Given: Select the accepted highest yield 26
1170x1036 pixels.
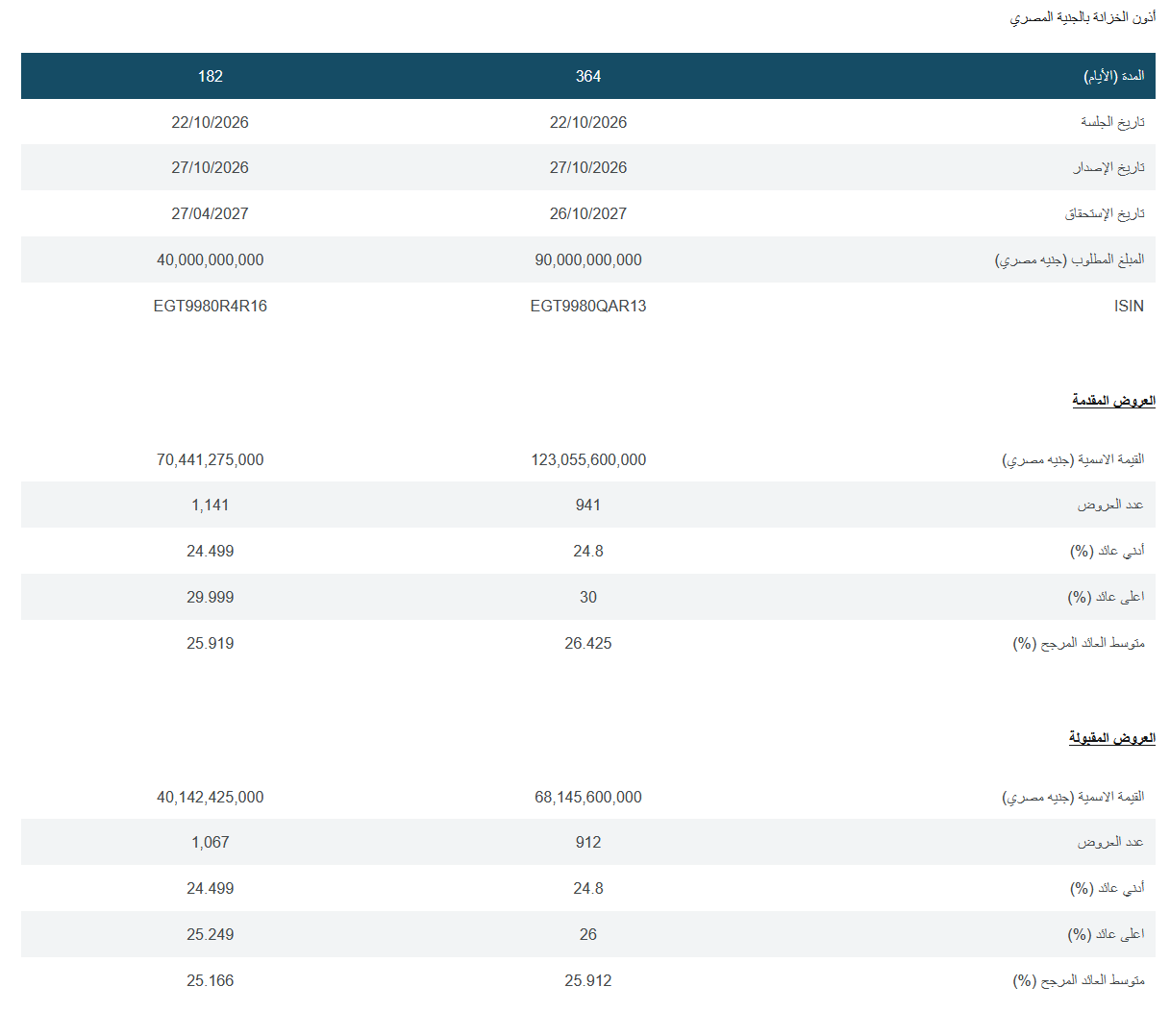Looking at the screenshot, I should (x=588, y=935).
